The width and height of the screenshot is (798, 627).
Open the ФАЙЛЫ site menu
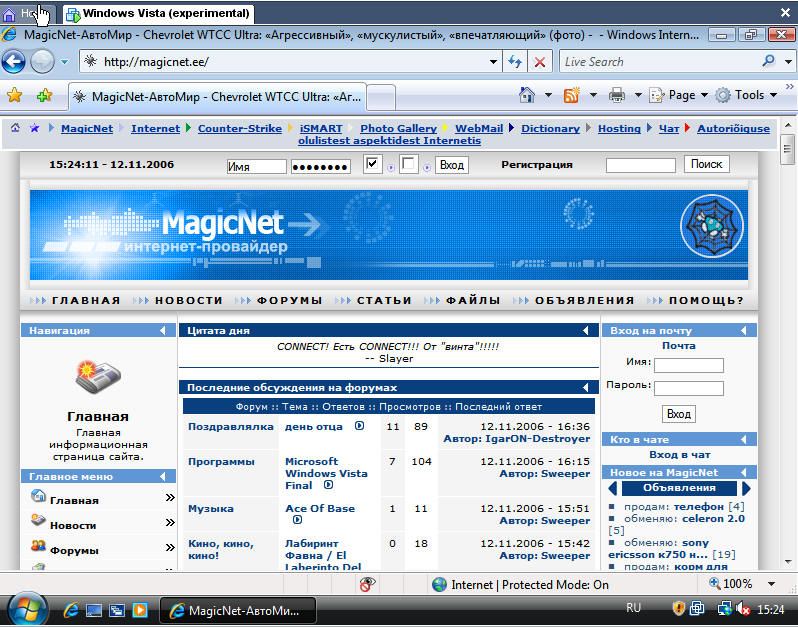pos(473,300)
